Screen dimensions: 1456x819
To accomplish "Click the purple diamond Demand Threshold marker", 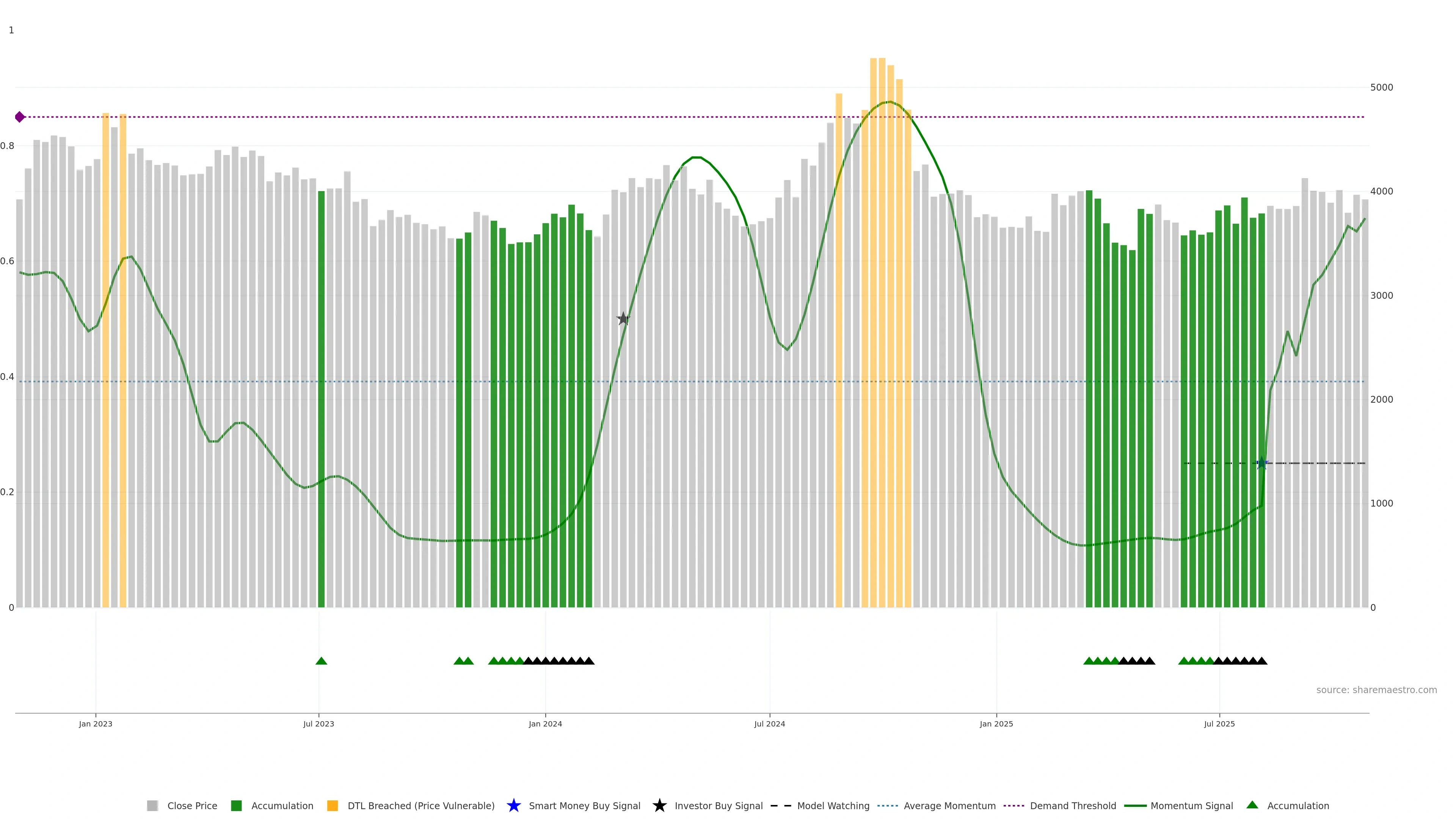I will pos(20,117).
